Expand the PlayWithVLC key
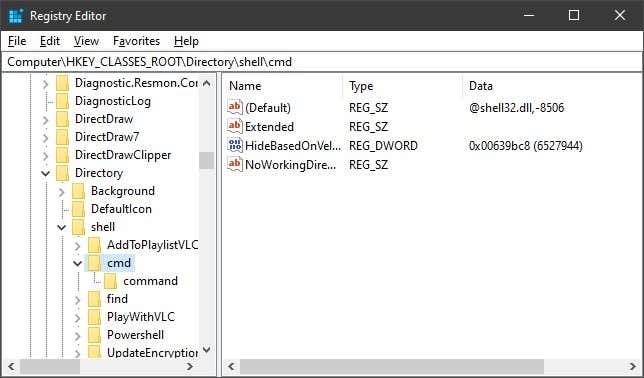 point(78,318)
